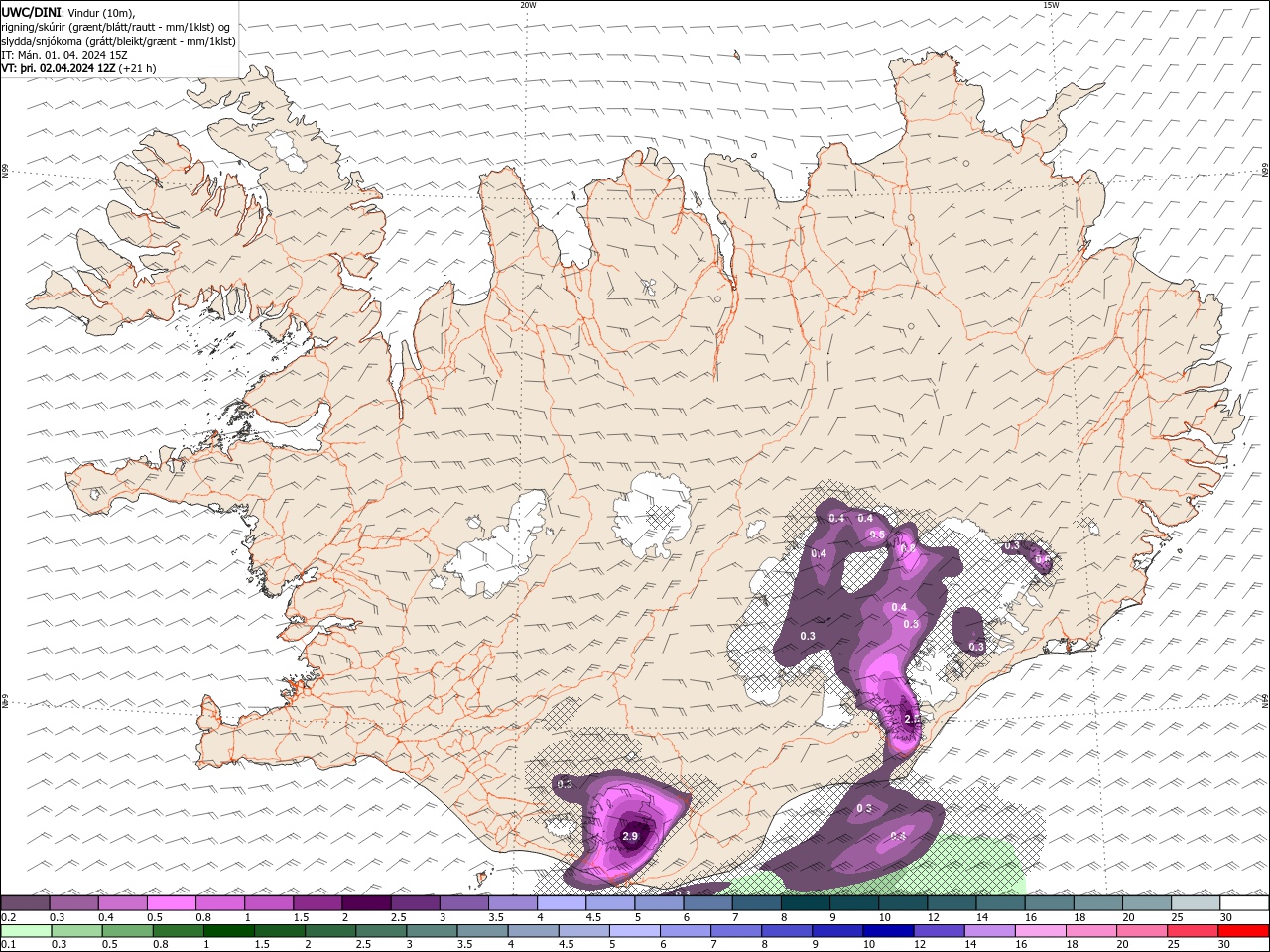Click the UWC/DINI title text
This screenshot has width=1270, height=952.
pyautogui.click(x=32, y=11)
